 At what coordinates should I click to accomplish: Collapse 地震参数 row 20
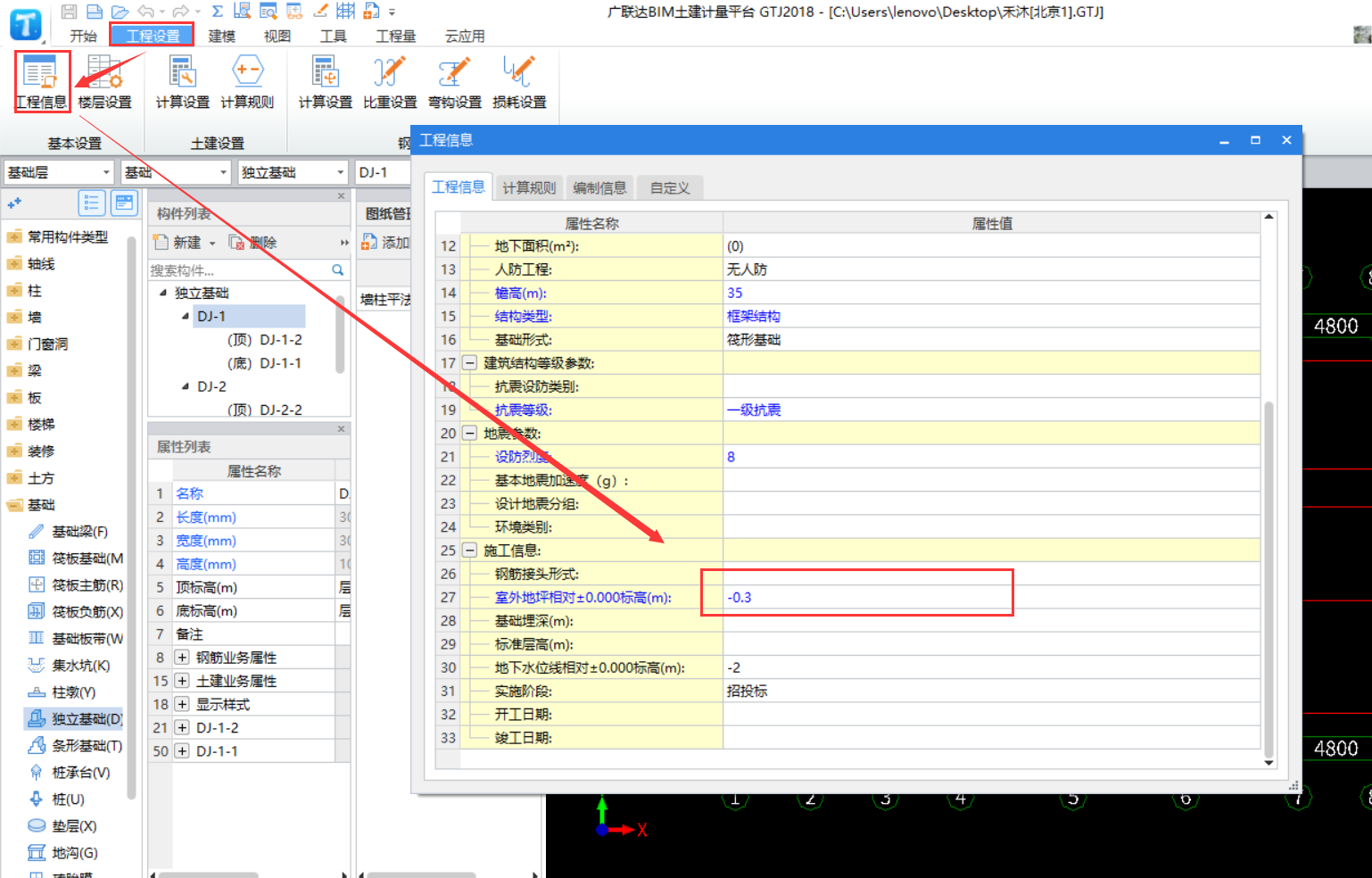click(469, 434)
